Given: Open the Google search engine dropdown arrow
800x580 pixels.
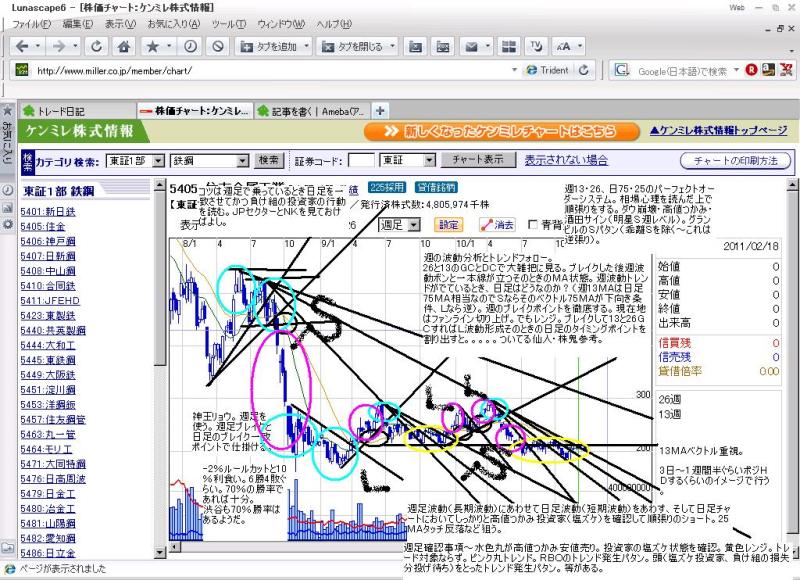Looking at the screenshot, I should (736, 70).
